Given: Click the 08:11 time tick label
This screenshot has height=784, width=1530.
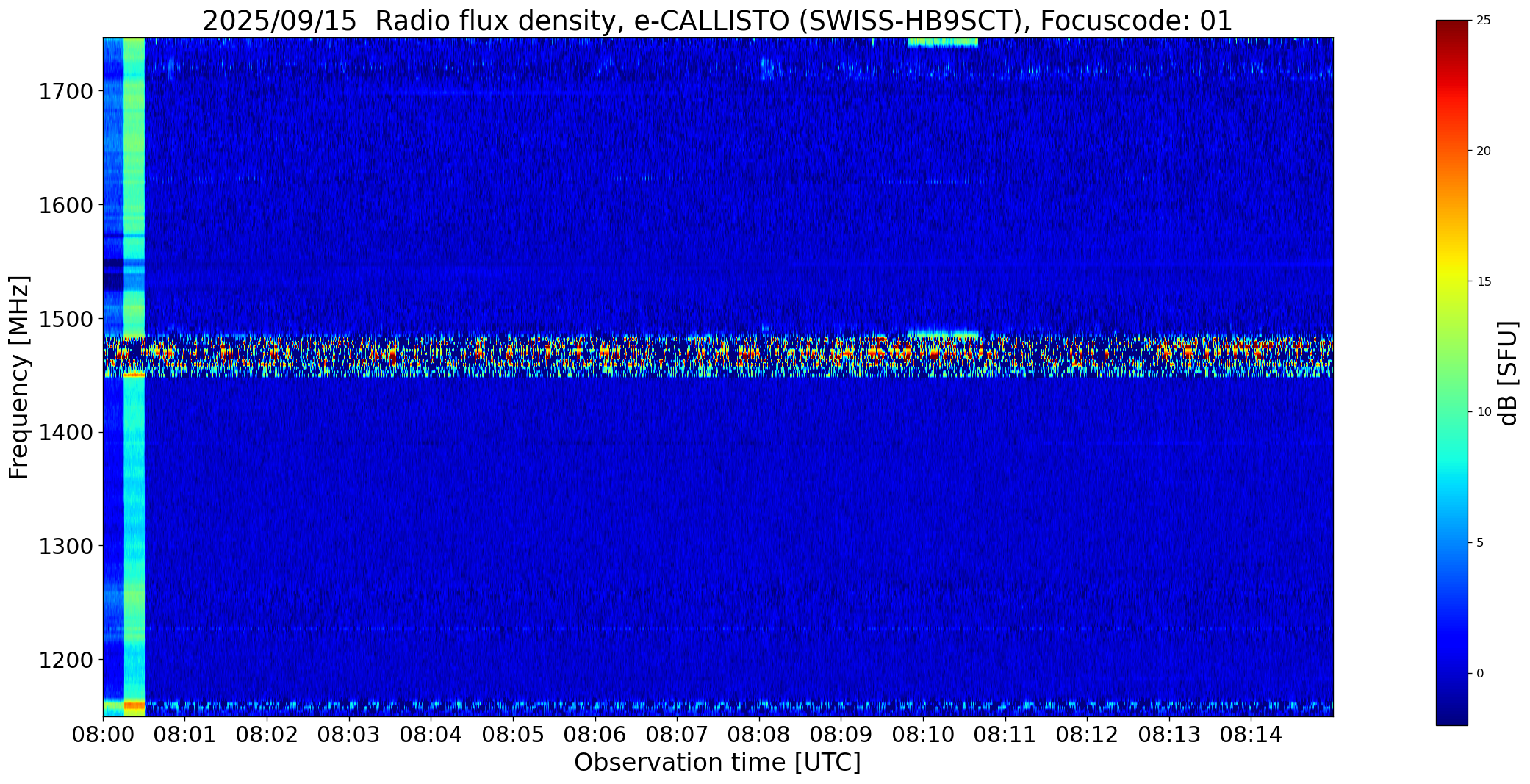Looking at the screenshot, I should 1005,735.
